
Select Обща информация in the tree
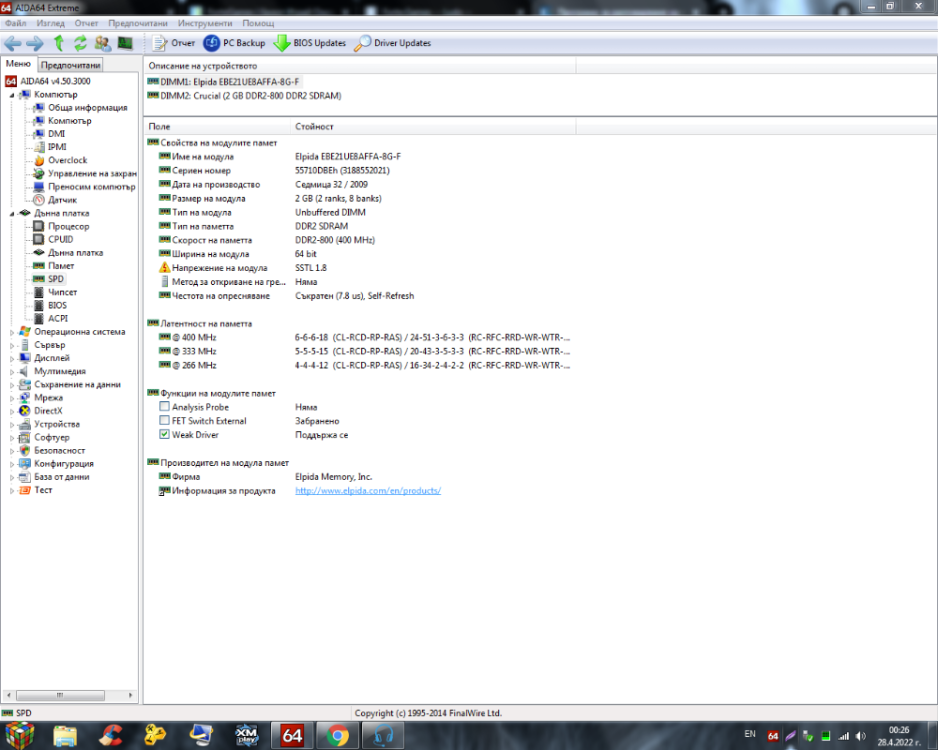[87, 108]
